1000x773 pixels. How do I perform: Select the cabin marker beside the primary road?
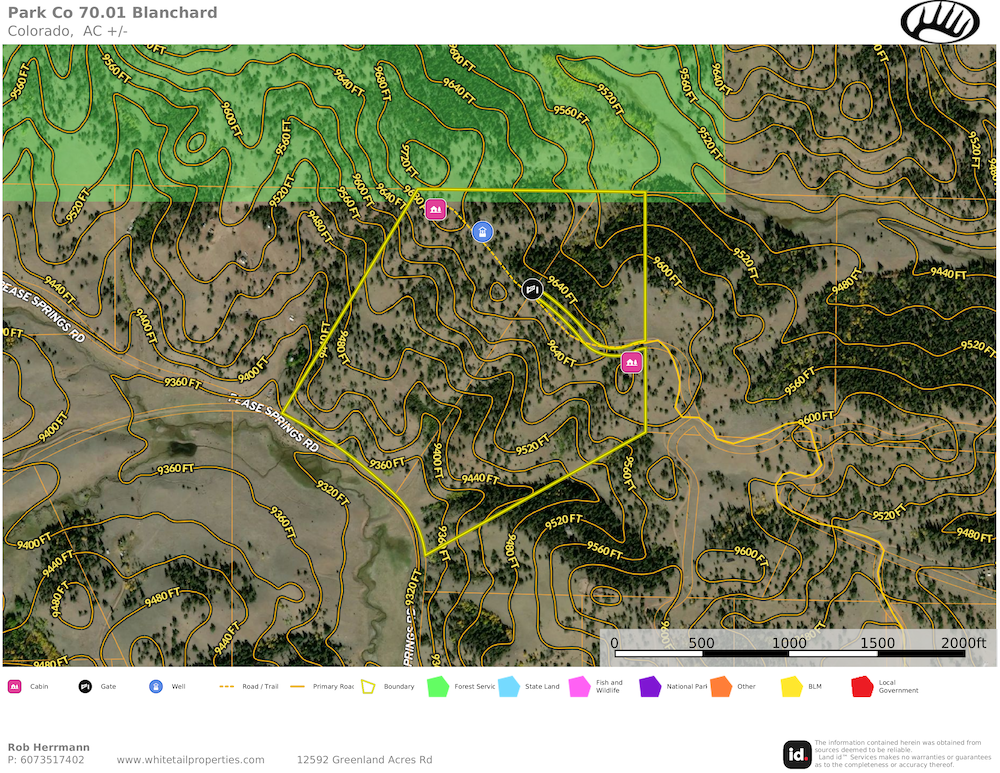point(631,362)
